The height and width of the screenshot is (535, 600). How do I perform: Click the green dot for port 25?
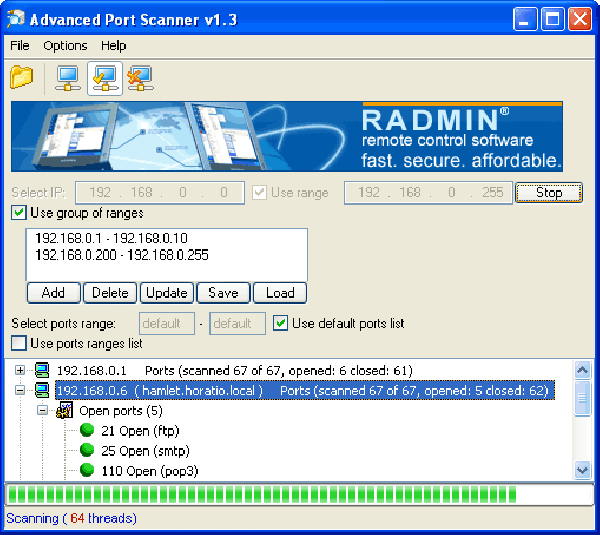tap(87, 450)
